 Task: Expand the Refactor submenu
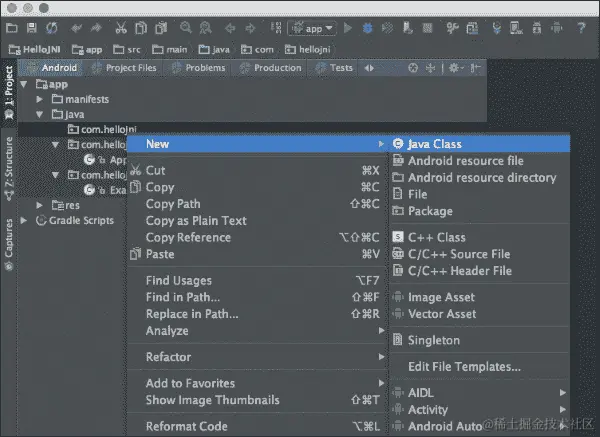pyautogui.click(x=257, y=357)
